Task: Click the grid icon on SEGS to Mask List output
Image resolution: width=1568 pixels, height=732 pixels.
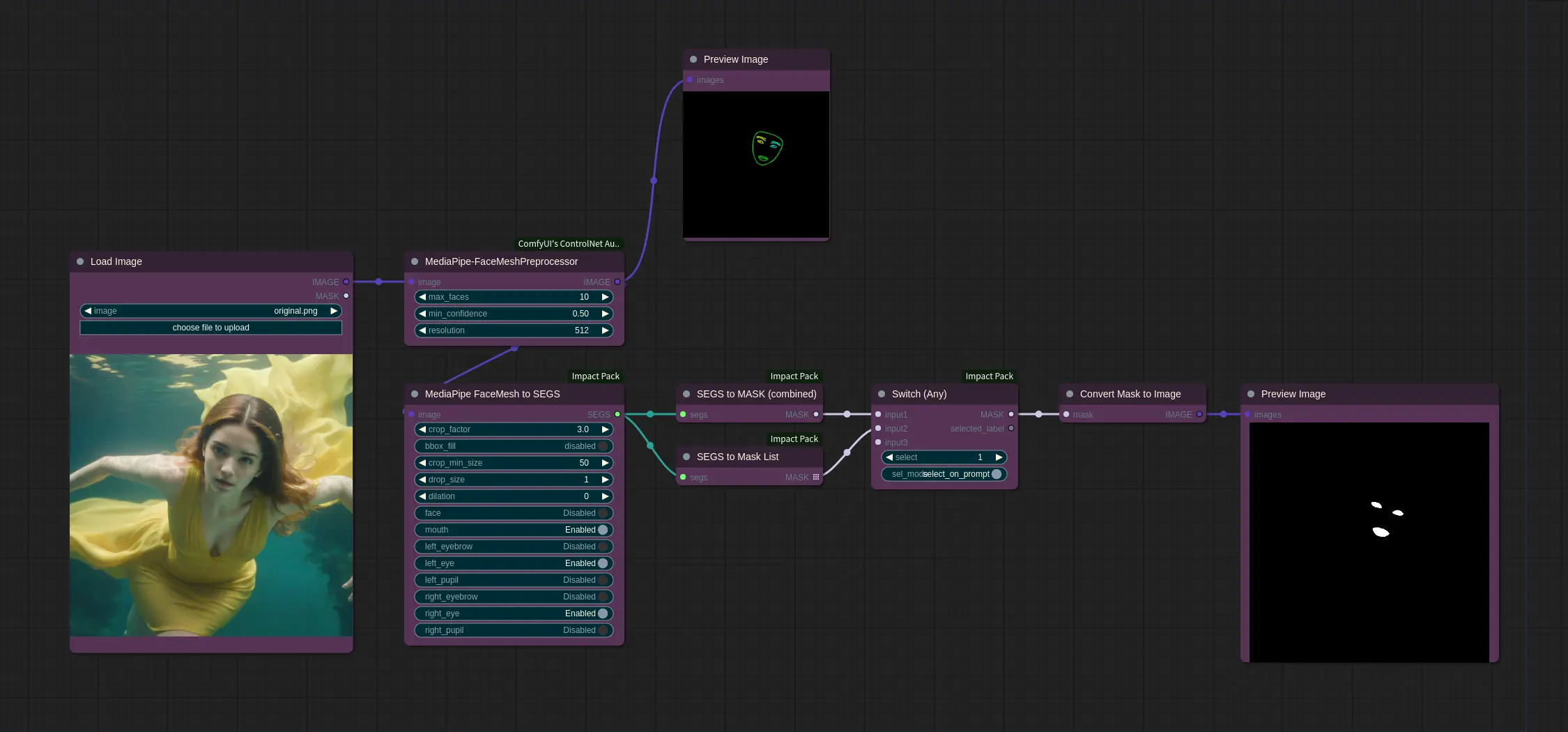Action: (816, 477)
